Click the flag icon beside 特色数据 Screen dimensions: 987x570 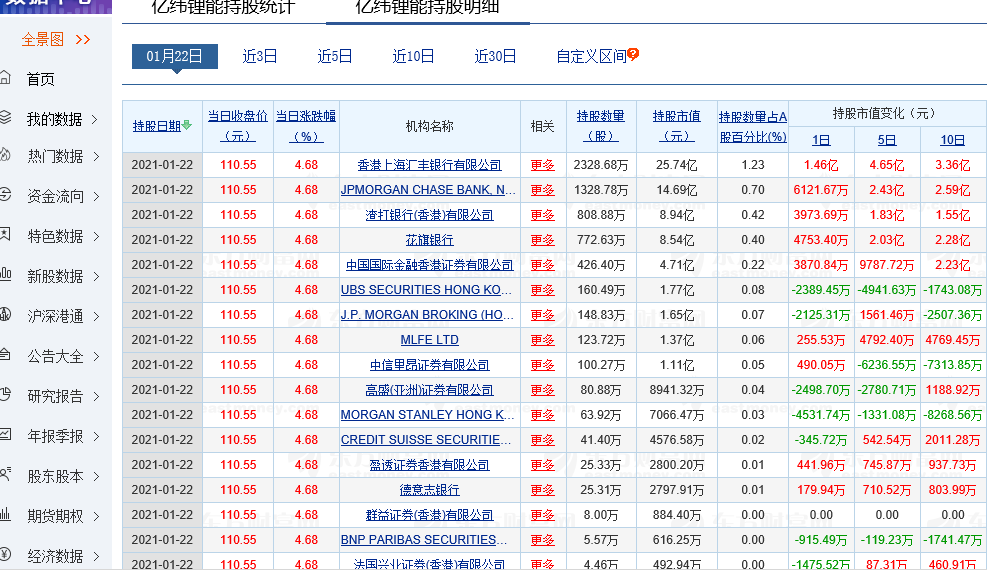point(5,234)
